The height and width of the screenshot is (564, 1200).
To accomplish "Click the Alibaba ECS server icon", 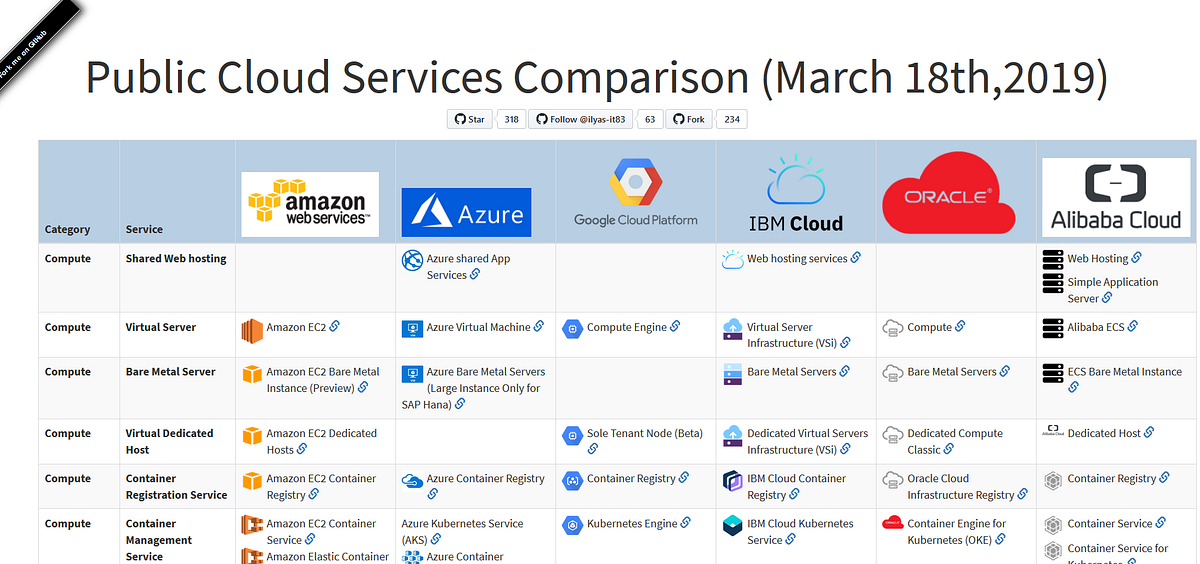I will pyautogui.click(x=1052, y=328).
